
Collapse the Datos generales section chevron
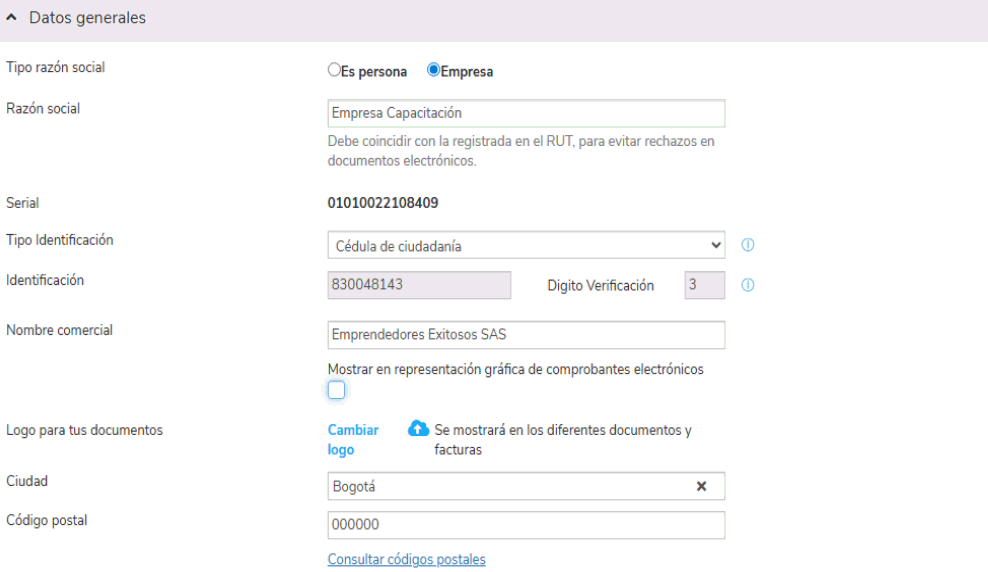[x=11, y=18]
